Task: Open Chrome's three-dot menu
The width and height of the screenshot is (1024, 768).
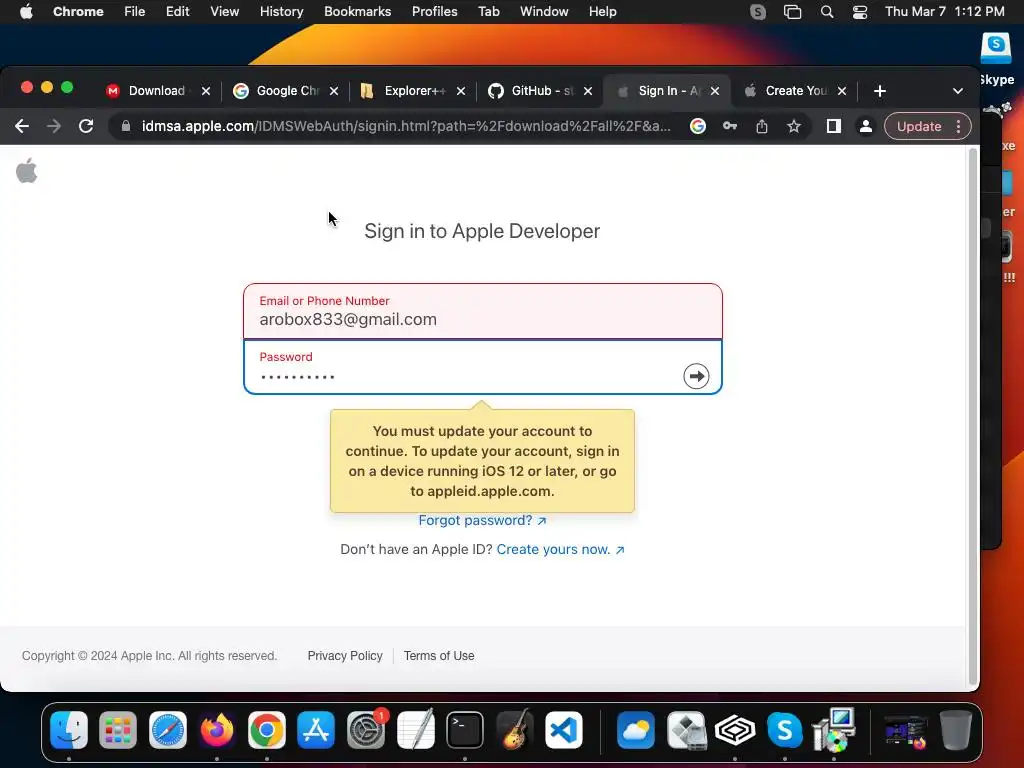Action: click(x=958, y=126)
